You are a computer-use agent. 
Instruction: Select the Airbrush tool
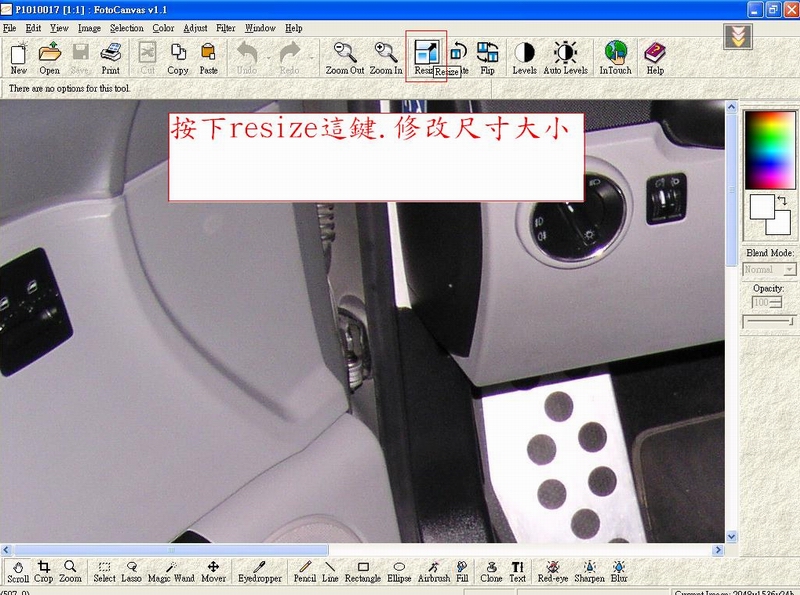tap(432, 571)
